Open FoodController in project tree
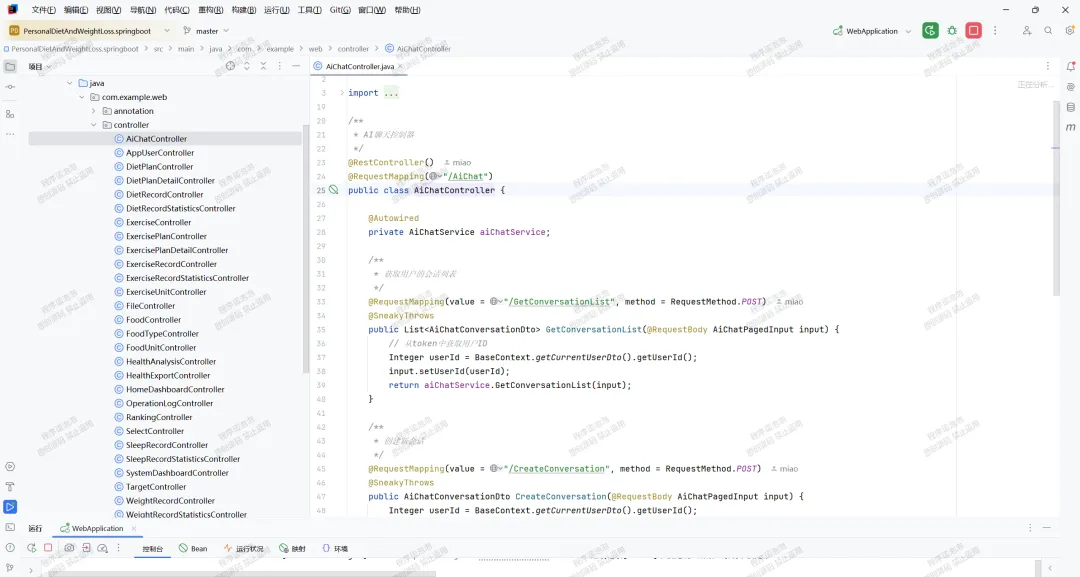Image resolution: width=1080 pixels, height=577 pixels. tap(154, 319)
